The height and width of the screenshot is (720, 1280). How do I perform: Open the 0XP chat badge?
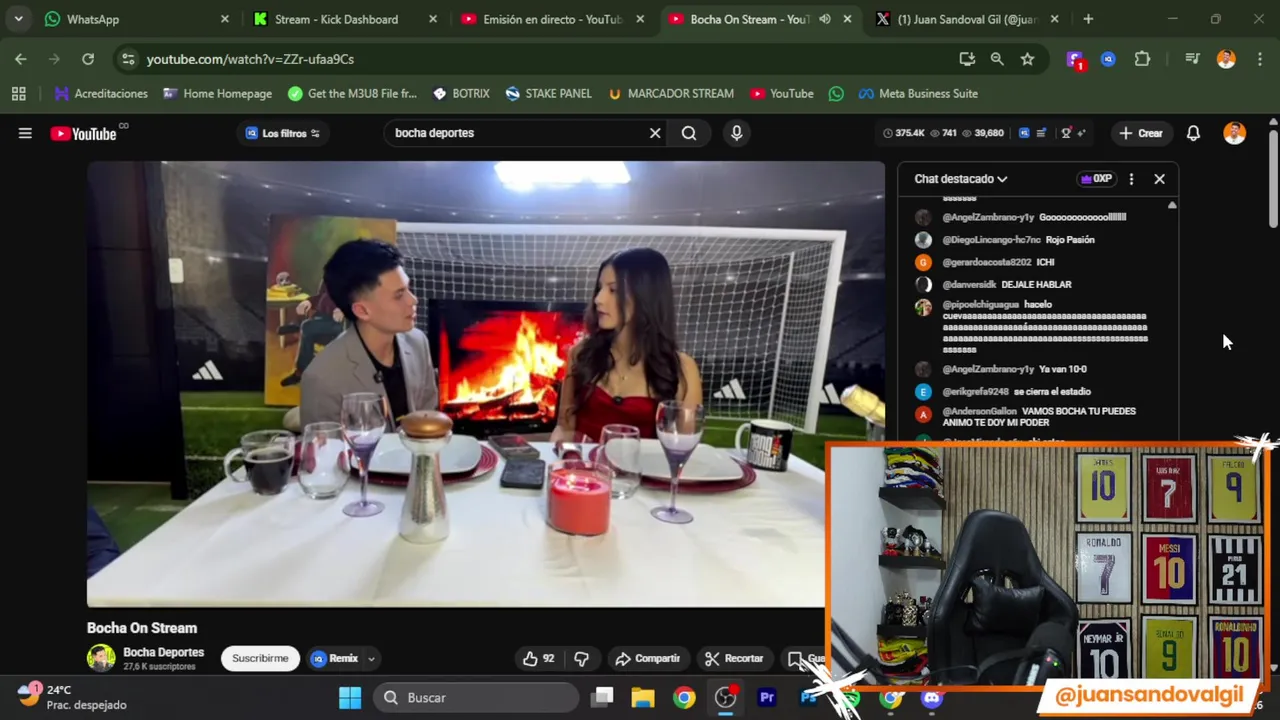coord(1096,179)
